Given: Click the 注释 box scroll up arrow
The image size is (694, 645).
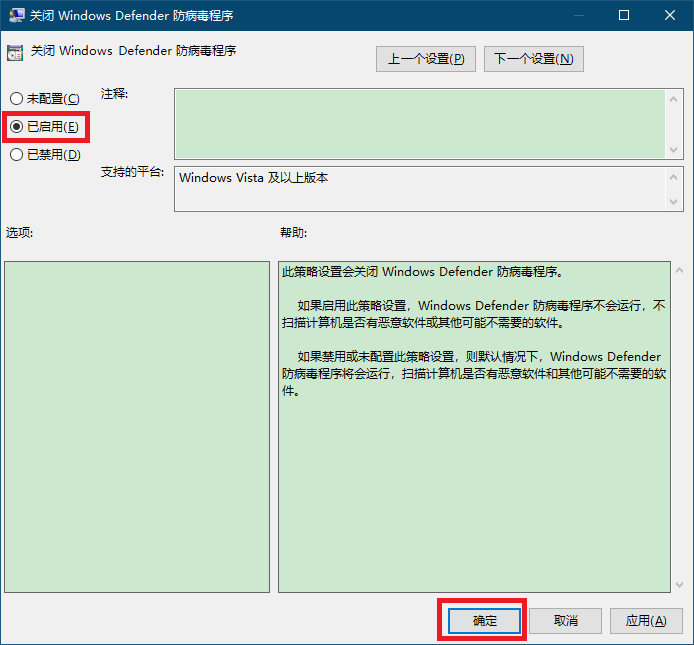Looking at the screenshot, I should tap(674, 99).
